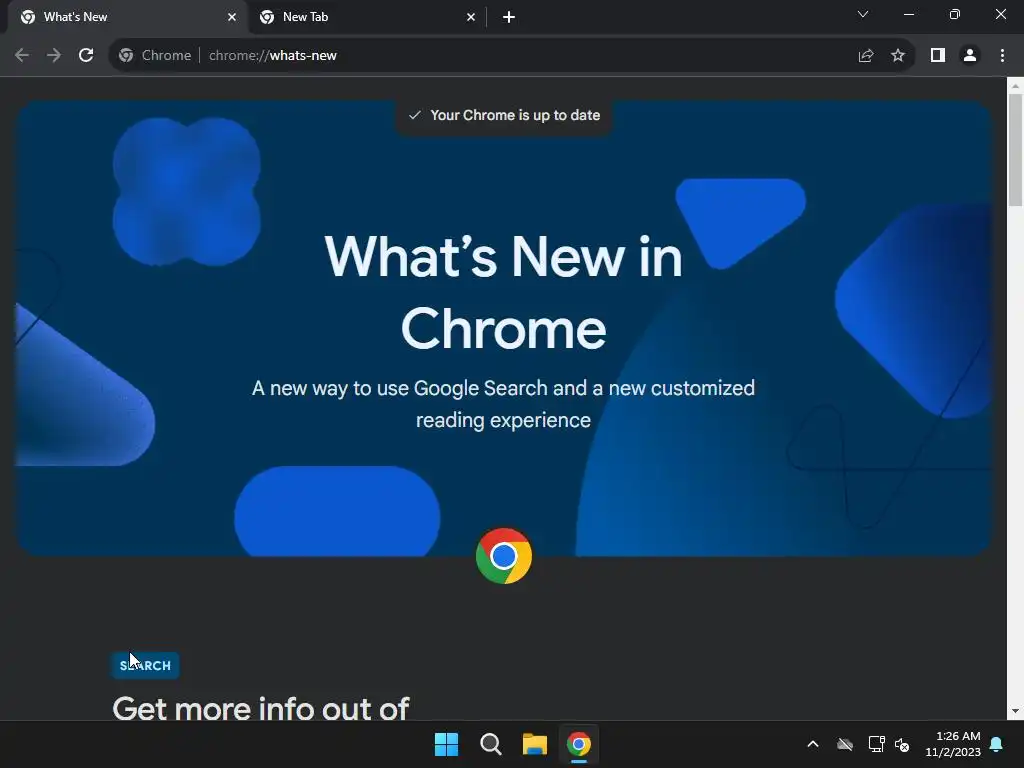Screen dimensions: 1024x768
Task: Click the 'Your Chrome is up to date' notice
Action: click(504, 116)
